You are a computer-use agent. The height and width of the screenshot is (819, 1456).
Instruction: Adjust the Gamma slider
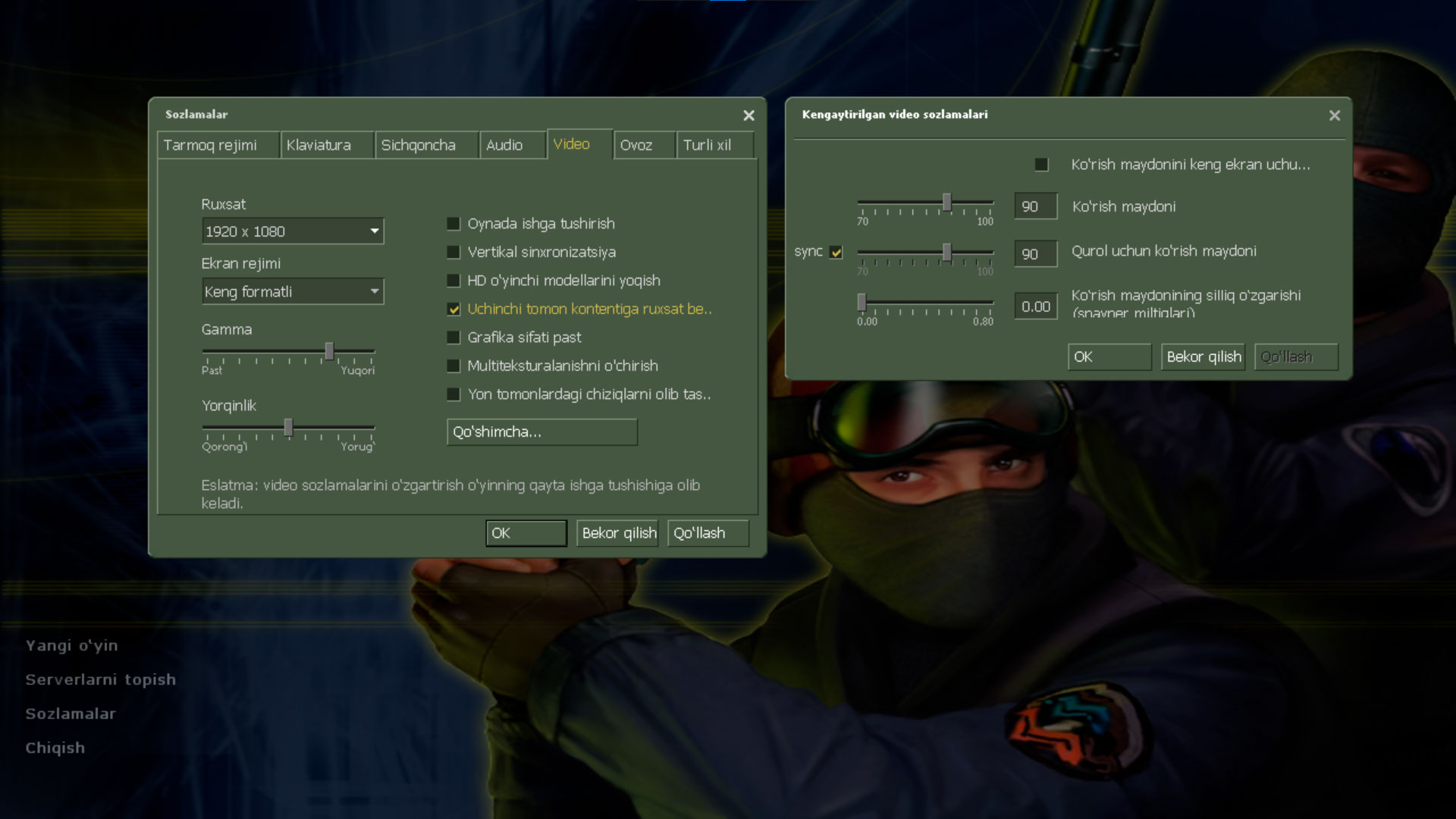coord(329,351)
